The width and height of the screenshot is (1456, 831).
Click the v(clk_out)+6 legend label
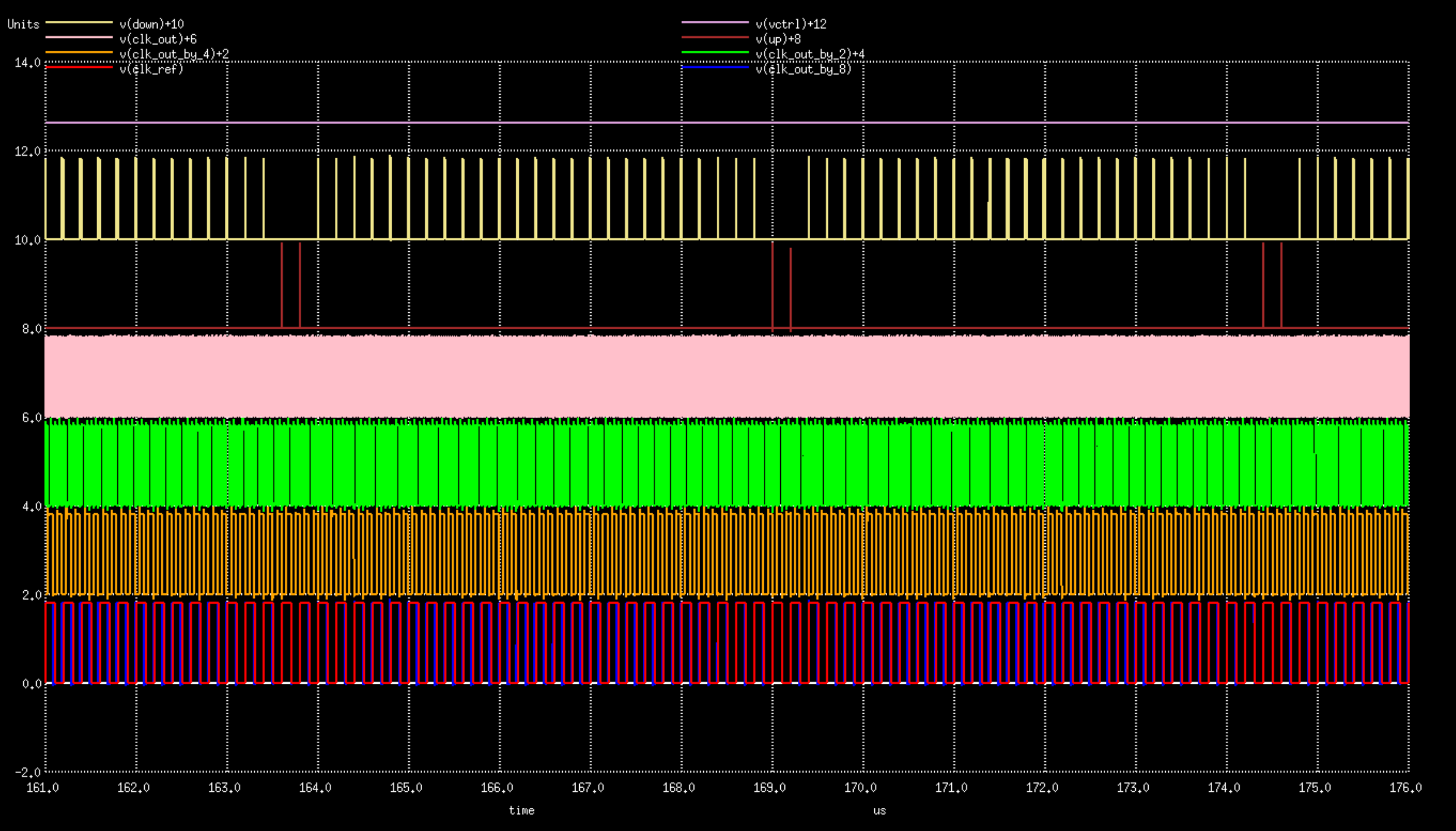tap(158, 40)
